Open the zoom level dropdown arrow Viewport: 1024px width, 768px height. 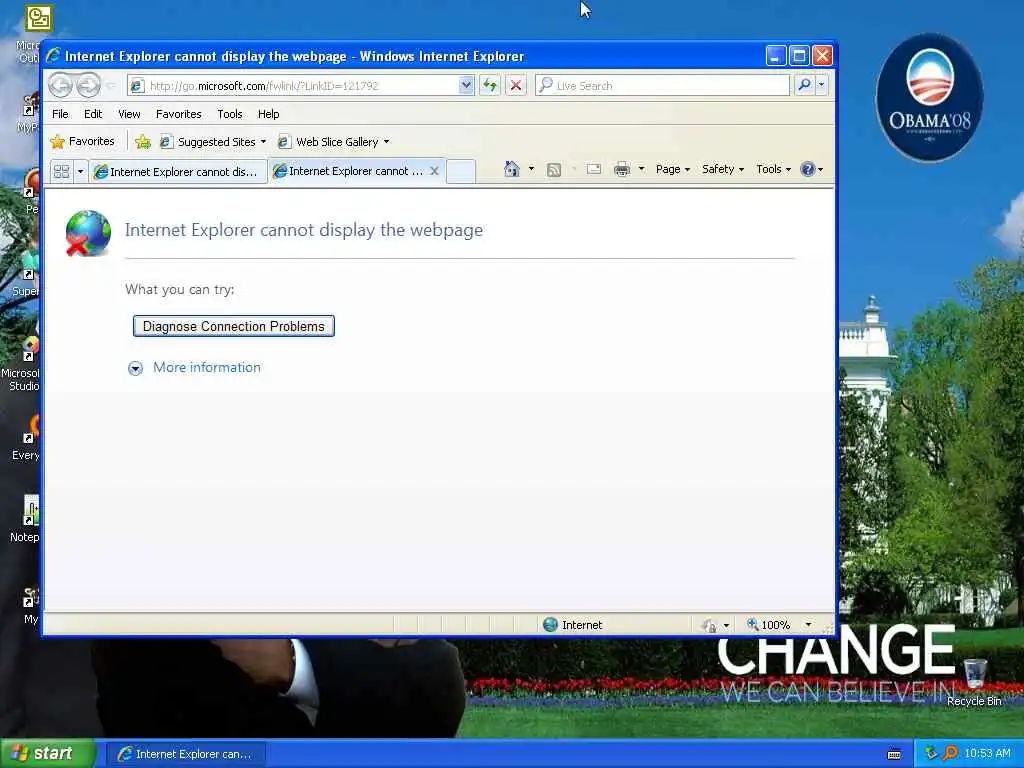[808, 625]
